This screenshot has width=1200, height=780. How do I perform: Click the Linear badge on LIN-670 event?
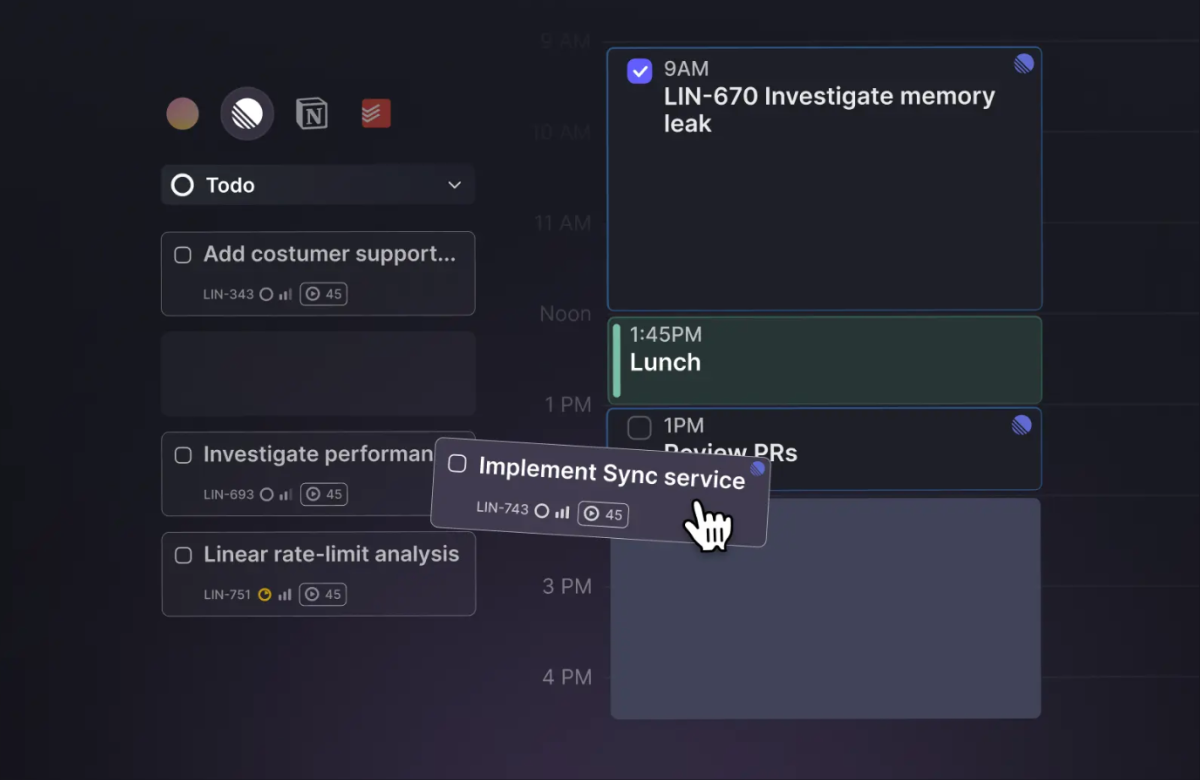pyautogui.click(x=1024, y=64)
